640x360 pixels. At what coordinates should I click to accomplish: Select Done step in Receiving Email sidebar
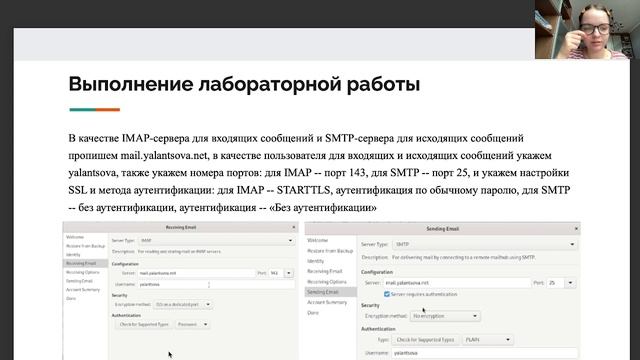click(x=71, y=298)
